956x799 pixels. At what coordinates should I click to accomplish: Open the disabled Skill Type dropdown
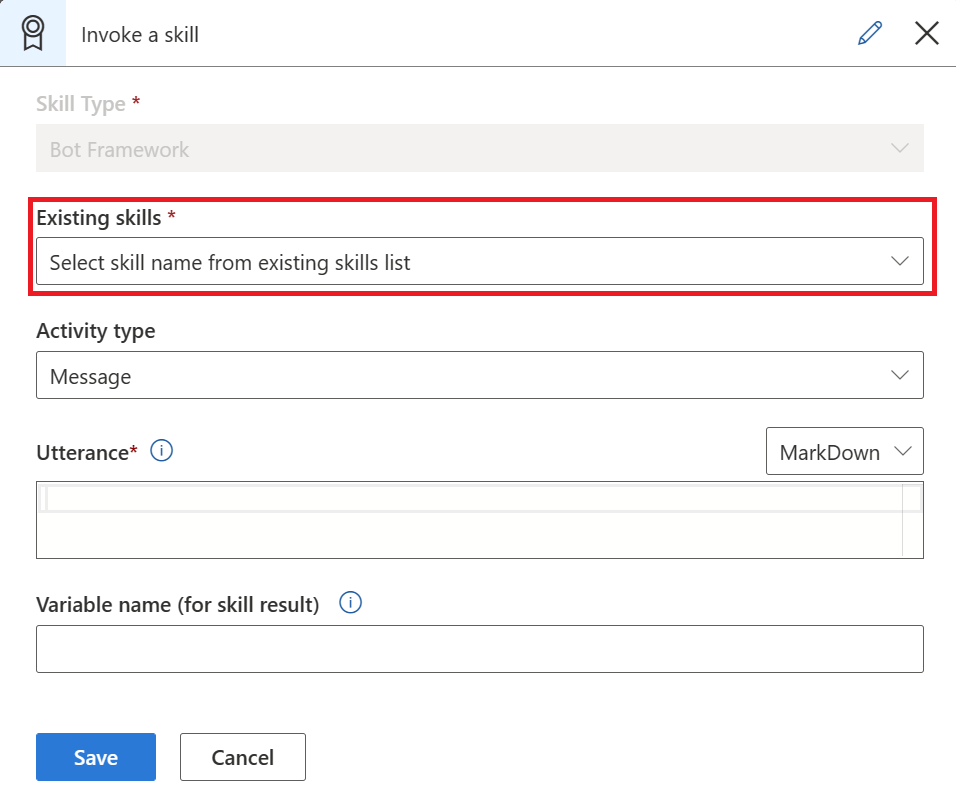pyautogui.click(x=480, y=148)
